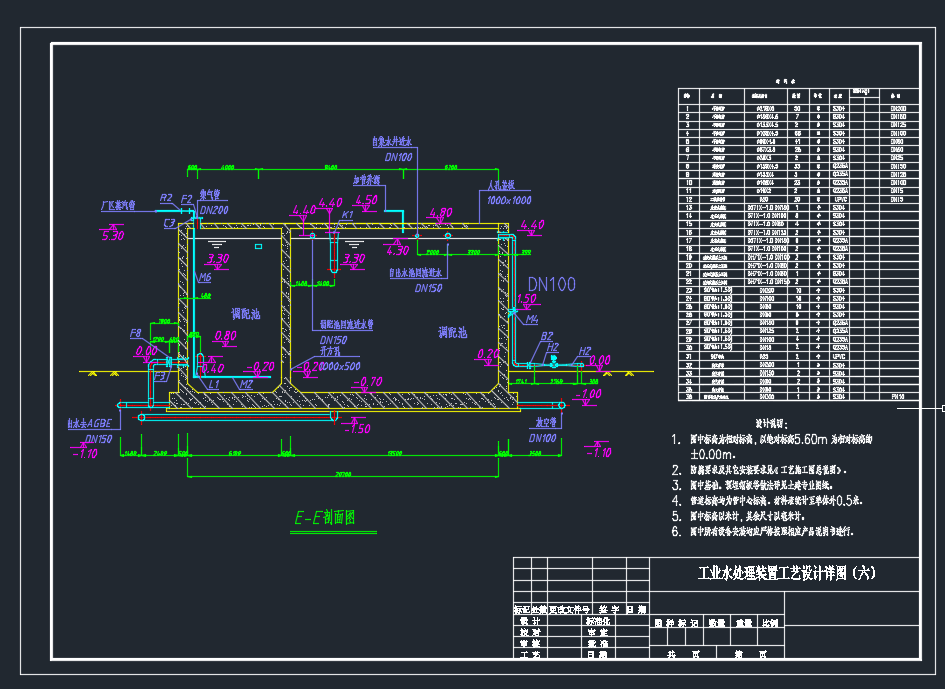This screenshot has height=689, width=945.
Task: Click the -1.50 elevation label
Action: (x=357, y=429)
